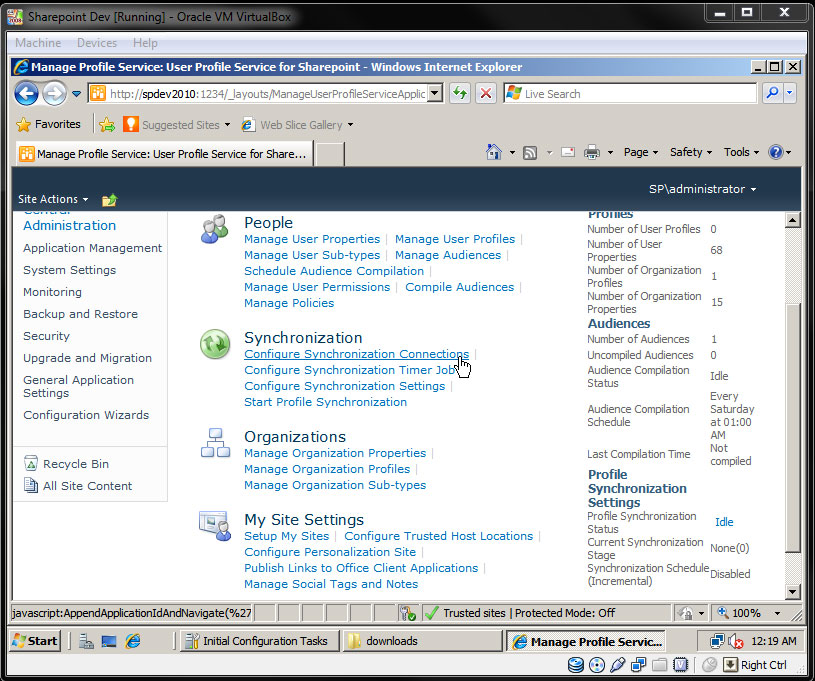The image size is (815, 681).
Task: Click the blue Help question icon
Action: (x=775, y=152)
